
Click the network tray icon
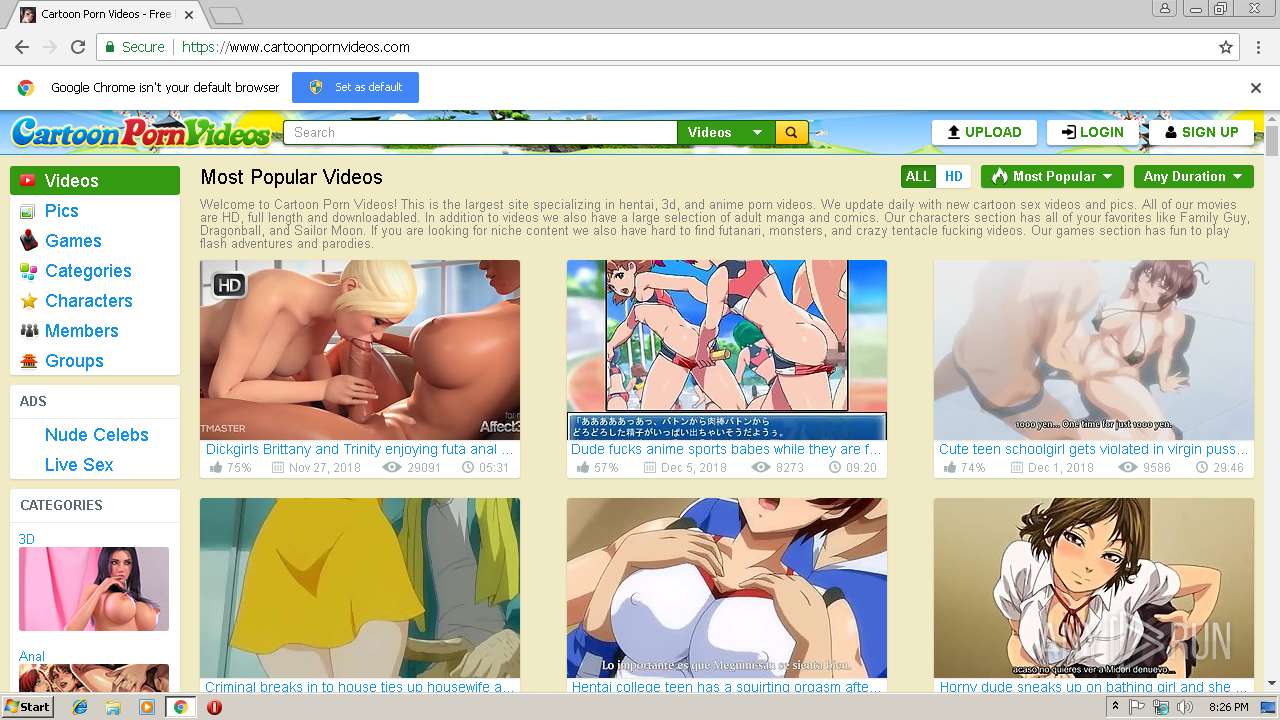click(x=1161, y=707)
